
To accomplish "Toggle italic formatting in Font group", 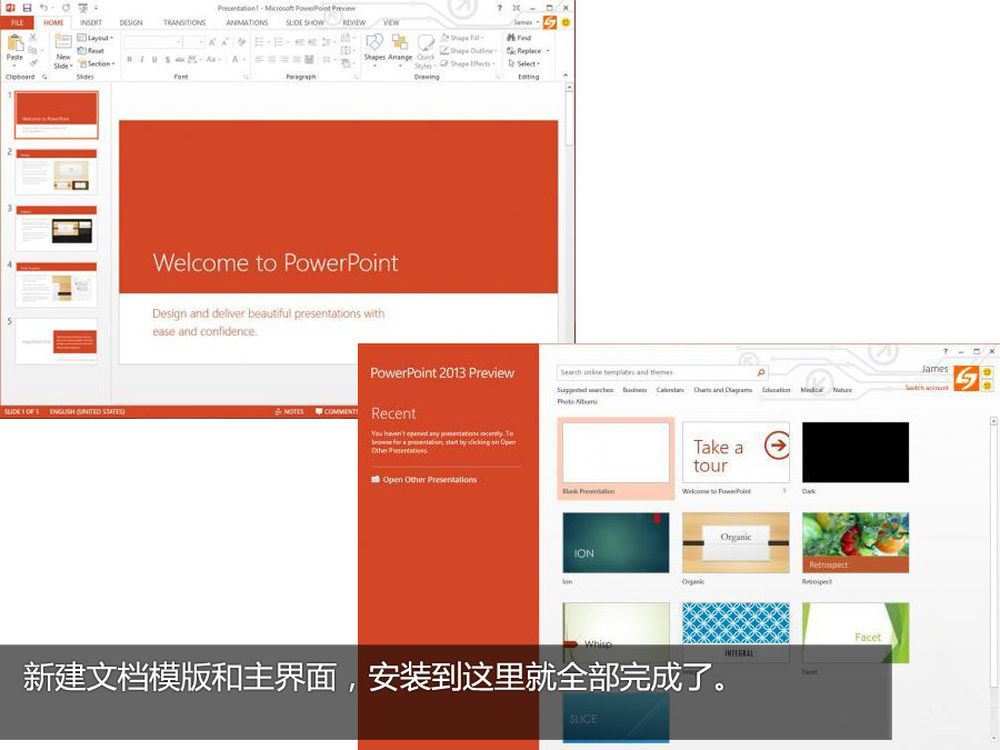I will [x=142, y=60].
